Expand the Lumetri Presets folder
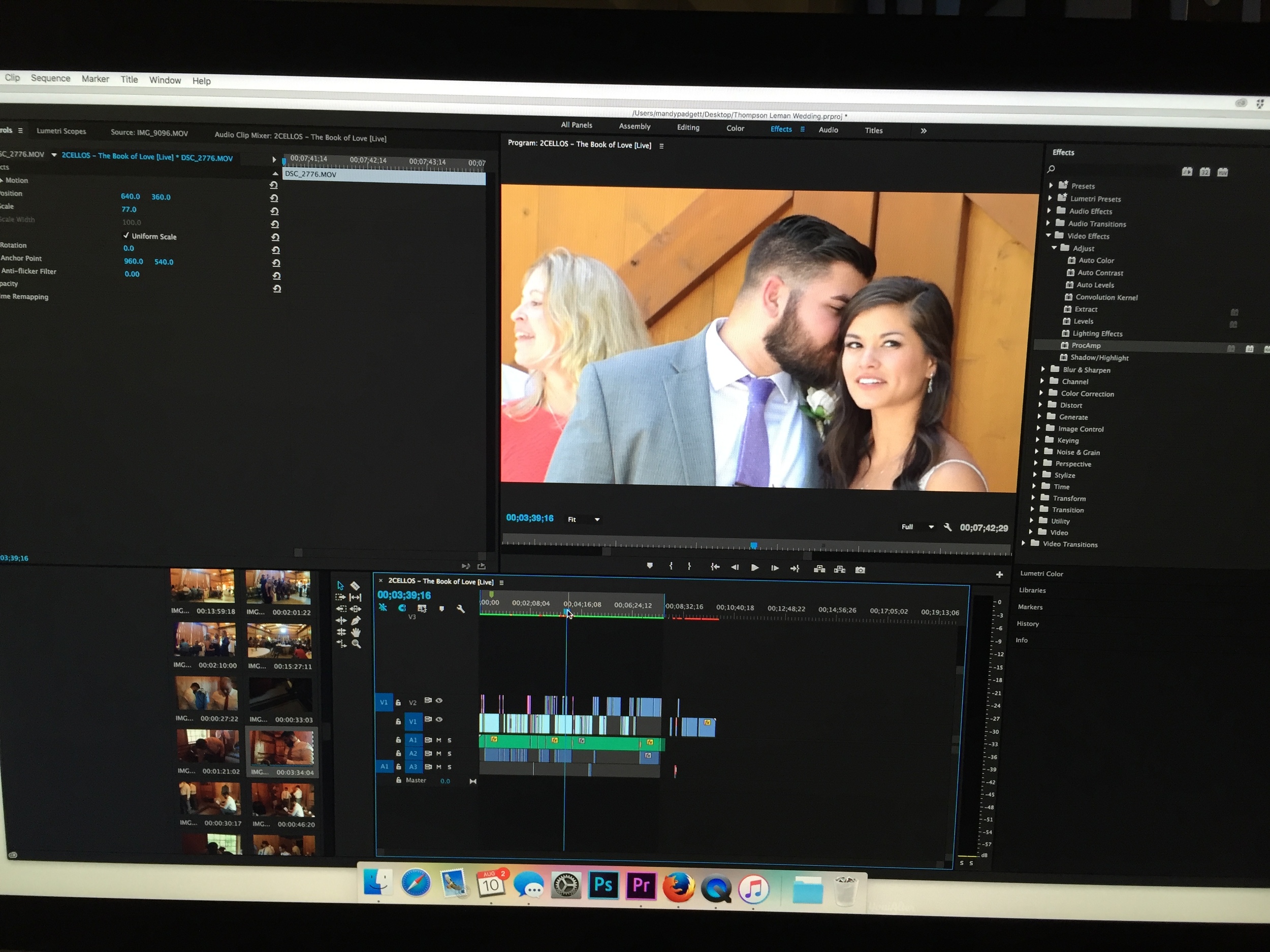Viewport: 1270px width, 952px height. (1050, 198)
